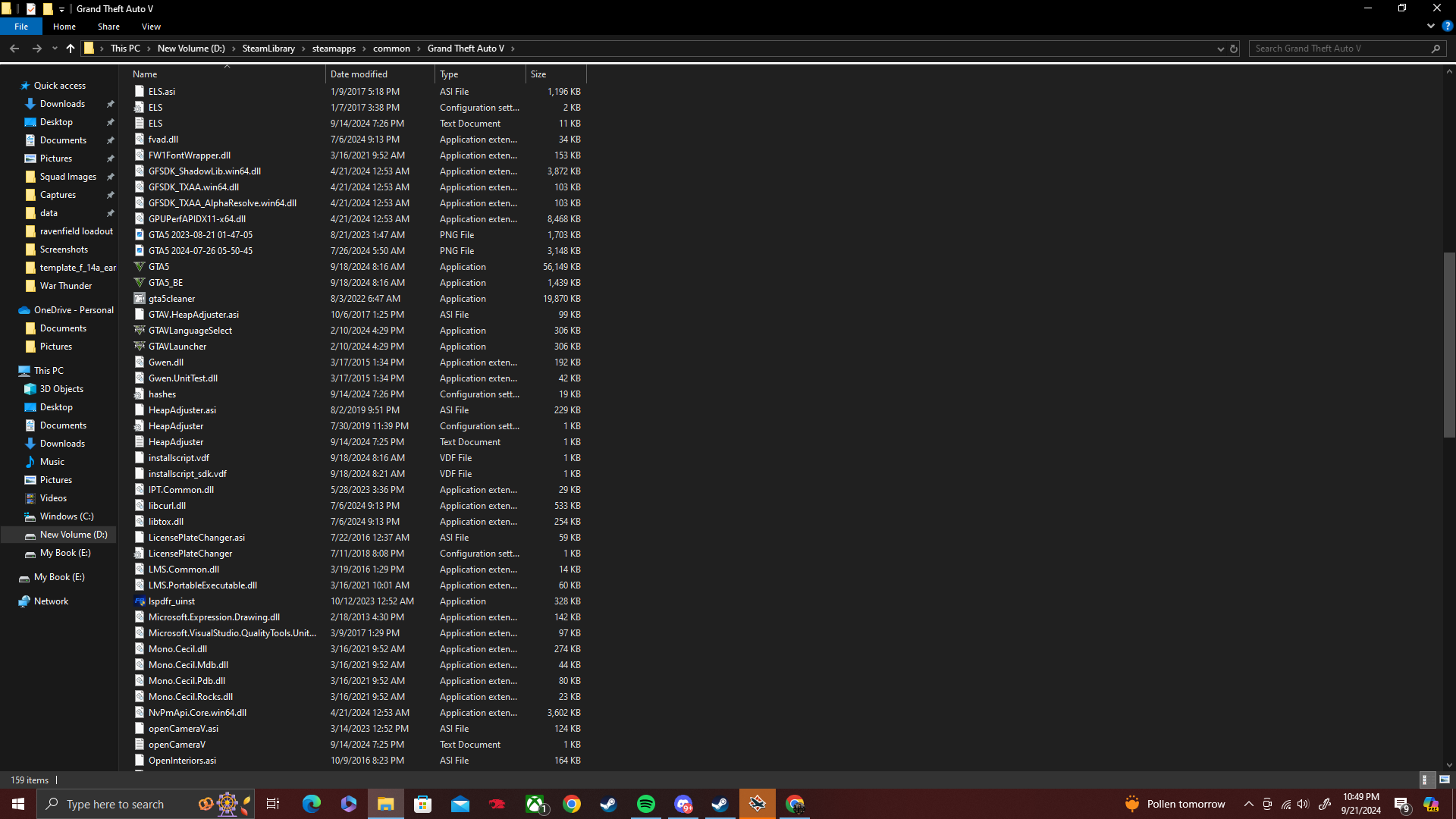Image resolution: width=1456 pixels, height=819 pixels.
Task: Expand the SteamLibrary breadcrumb chevron
Action: 304,49
